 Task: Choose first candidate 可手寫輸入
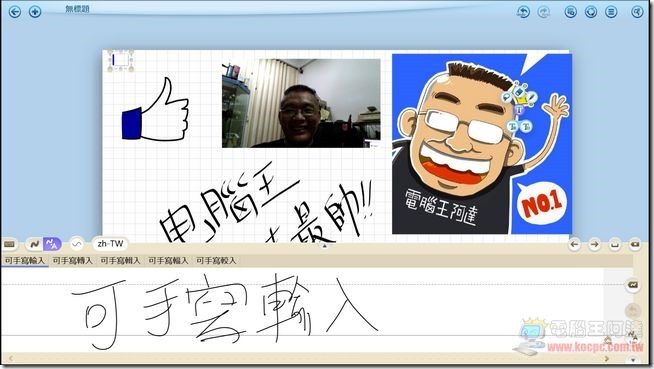coord(25,261)
